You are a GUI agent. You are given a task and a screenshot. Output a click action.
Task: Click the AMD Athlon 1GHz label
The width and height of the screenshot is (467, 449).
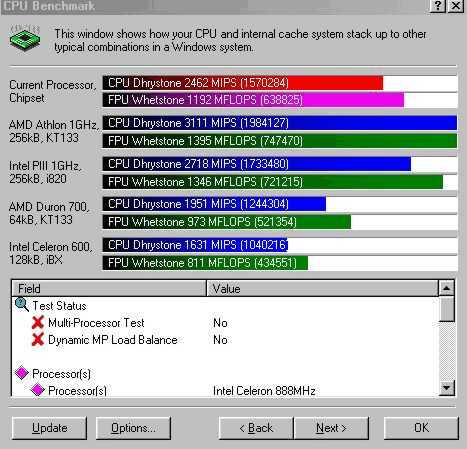click(54, 131)
